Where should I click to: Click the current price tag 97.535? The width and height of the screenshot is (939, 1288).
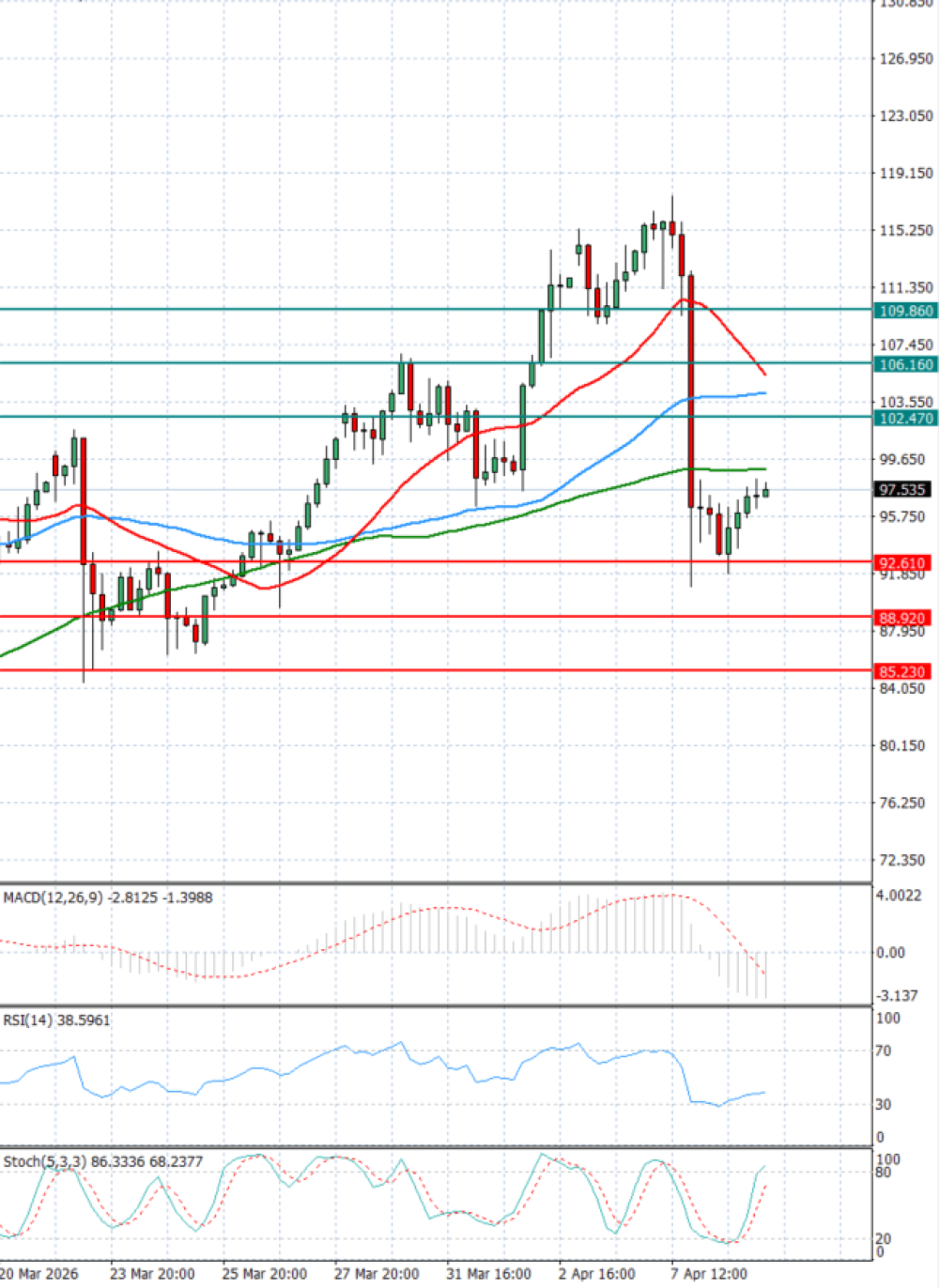tap(903, 489)
